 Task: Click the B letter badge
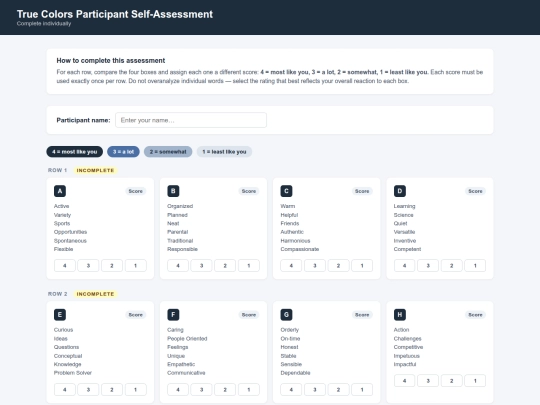pos(173,191)
